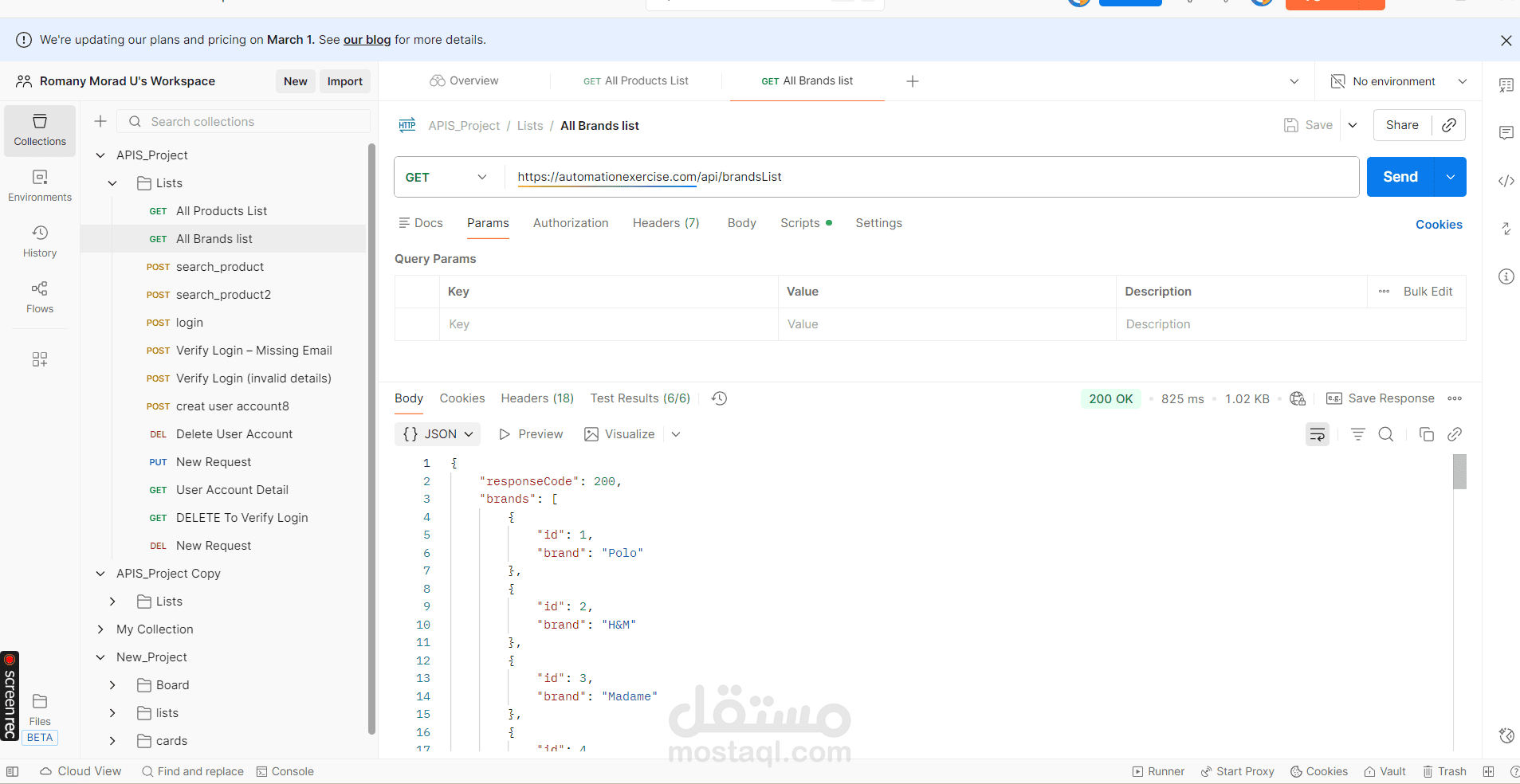Click the Save Response button

point(1382,398)
